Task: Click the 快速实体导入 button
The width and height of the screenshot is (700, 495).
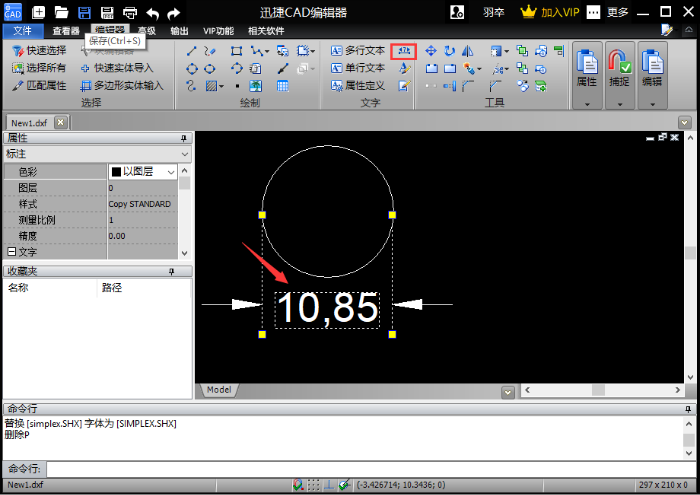Action: [117, 68]
